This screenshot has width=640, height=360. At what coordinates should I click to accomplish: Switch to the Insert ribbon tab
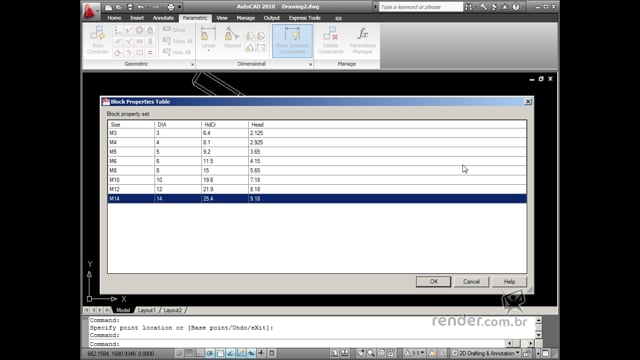point(137,18)
